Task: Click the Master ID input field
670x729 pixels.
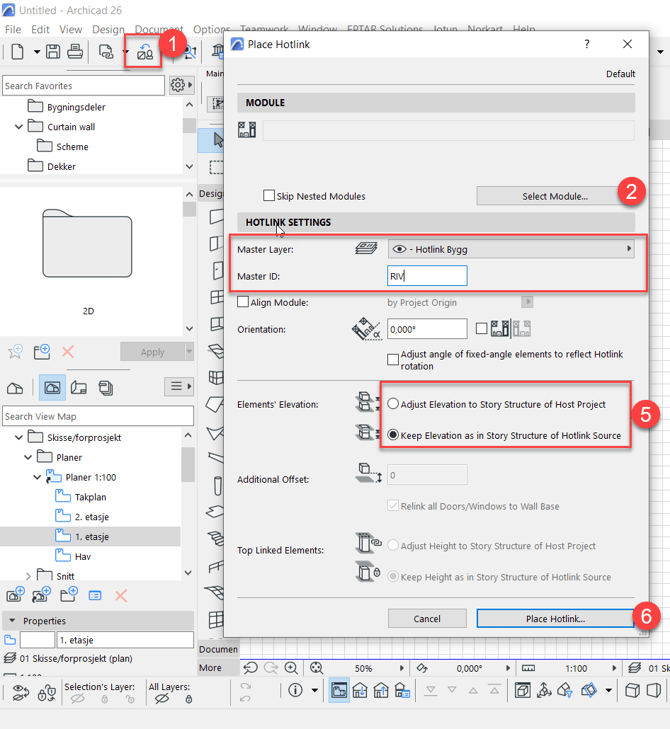Action: (x=427, y=276)
